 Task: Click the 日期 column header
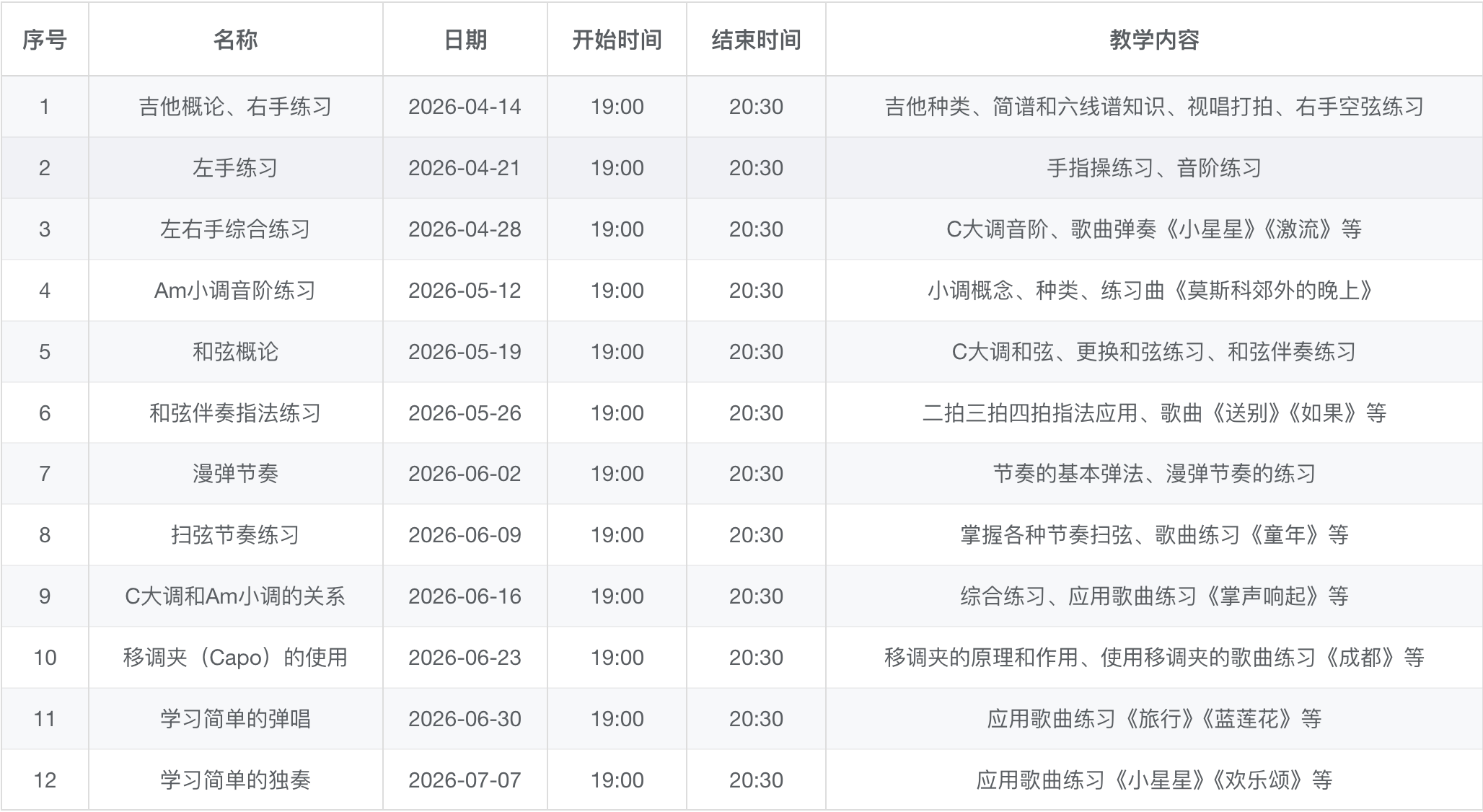pos(465,40)
